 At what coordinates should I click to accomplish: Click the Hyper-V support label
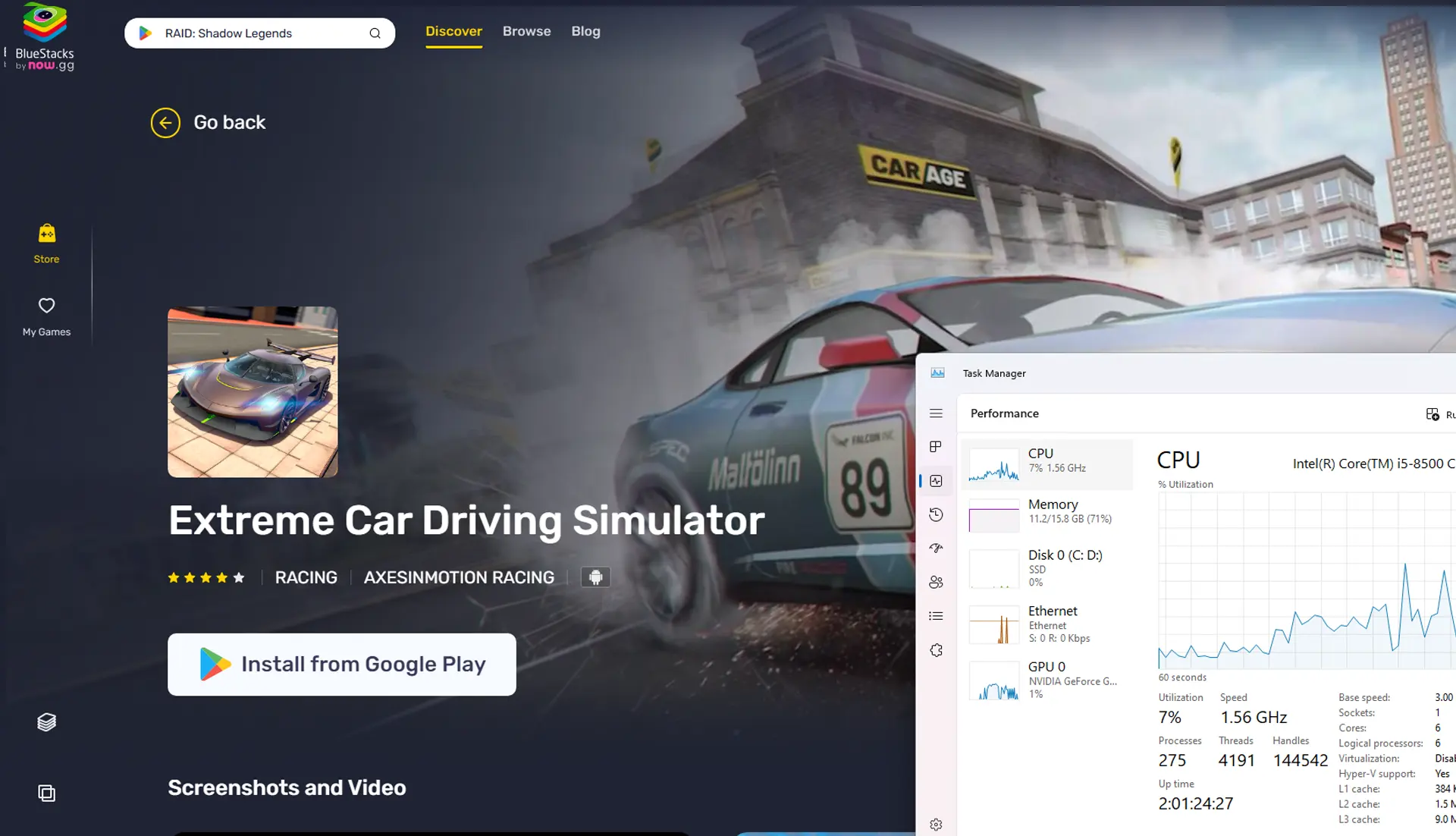[x=1376, y=774]
